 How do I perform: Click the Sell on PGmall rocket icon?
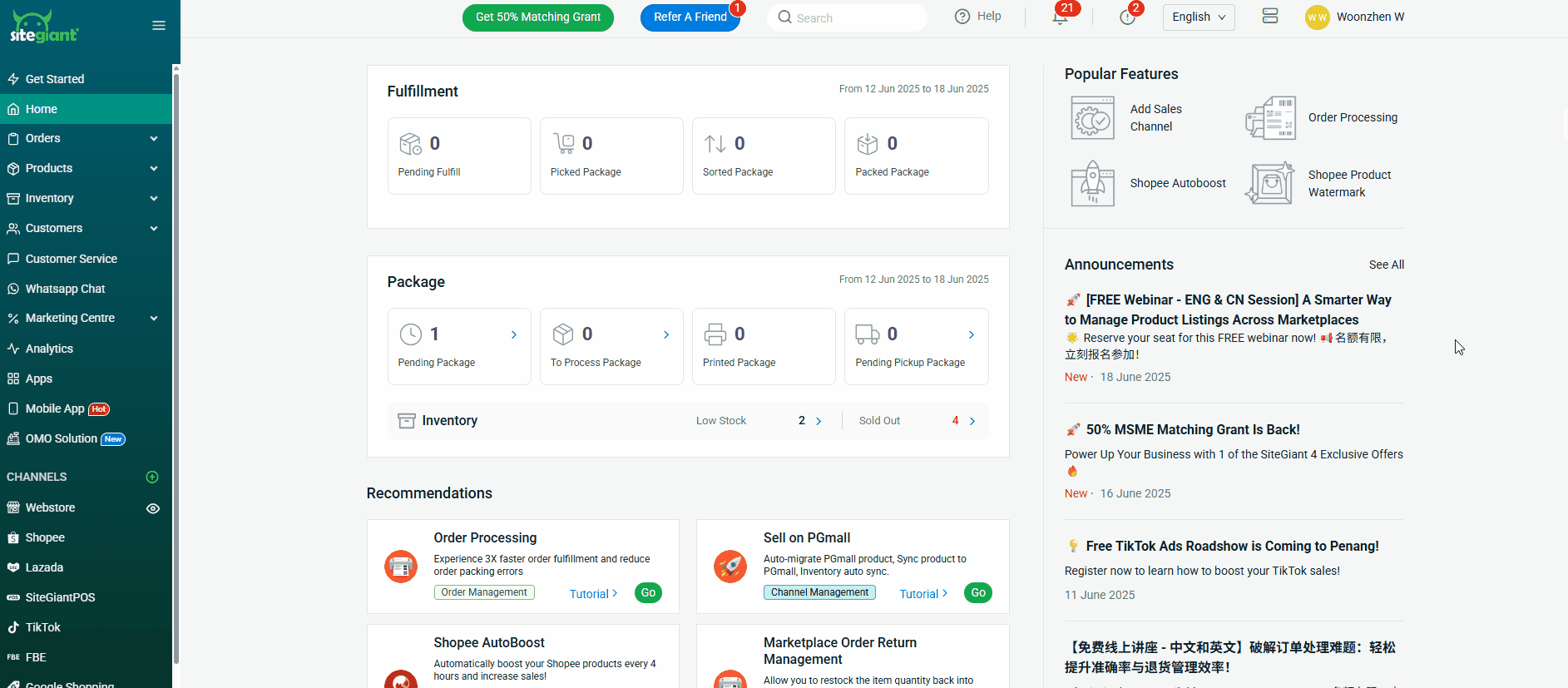pyautogui.click(x=730, y=567)
